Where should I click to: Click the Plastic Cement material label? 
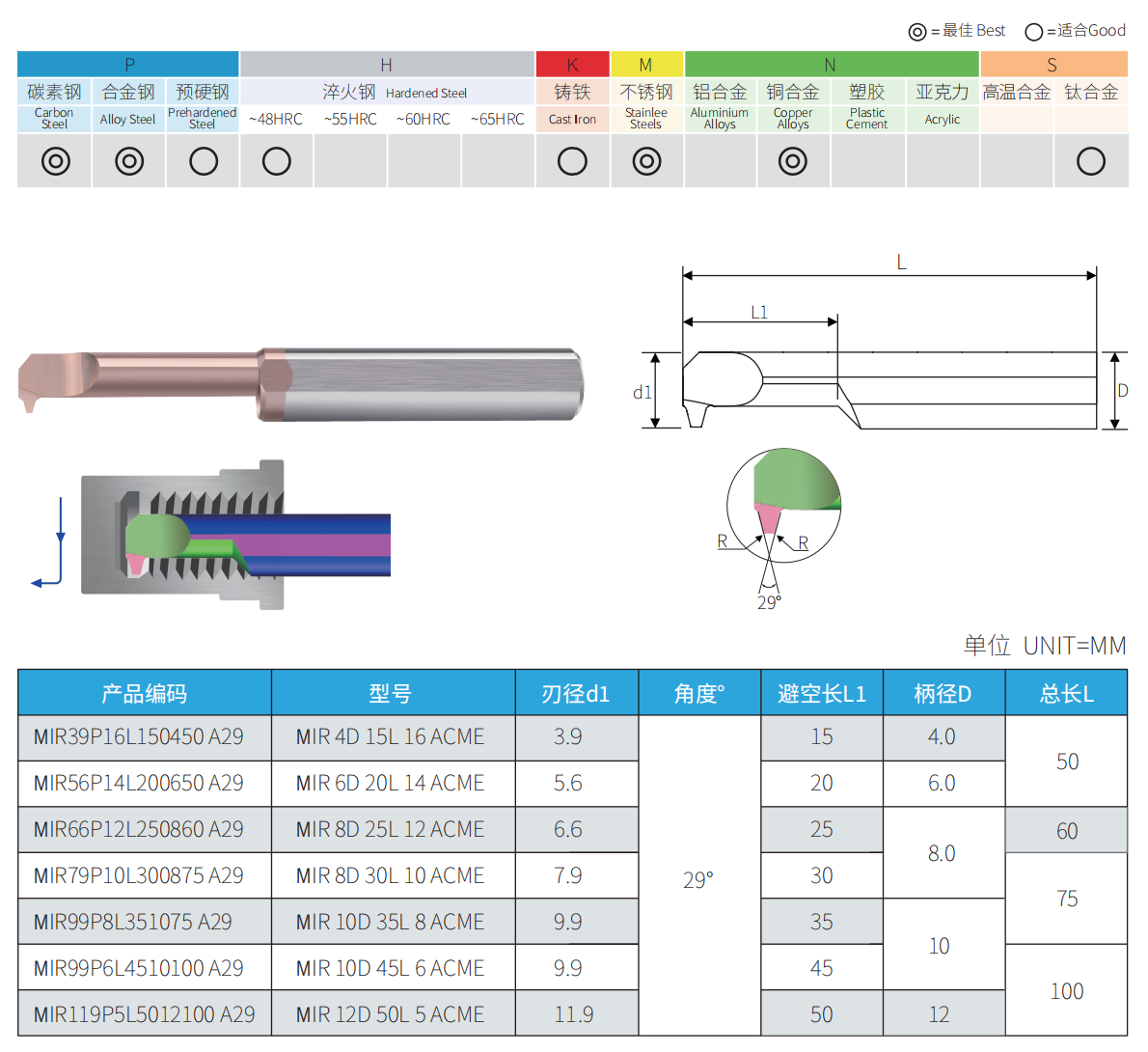tap(867, 119)
